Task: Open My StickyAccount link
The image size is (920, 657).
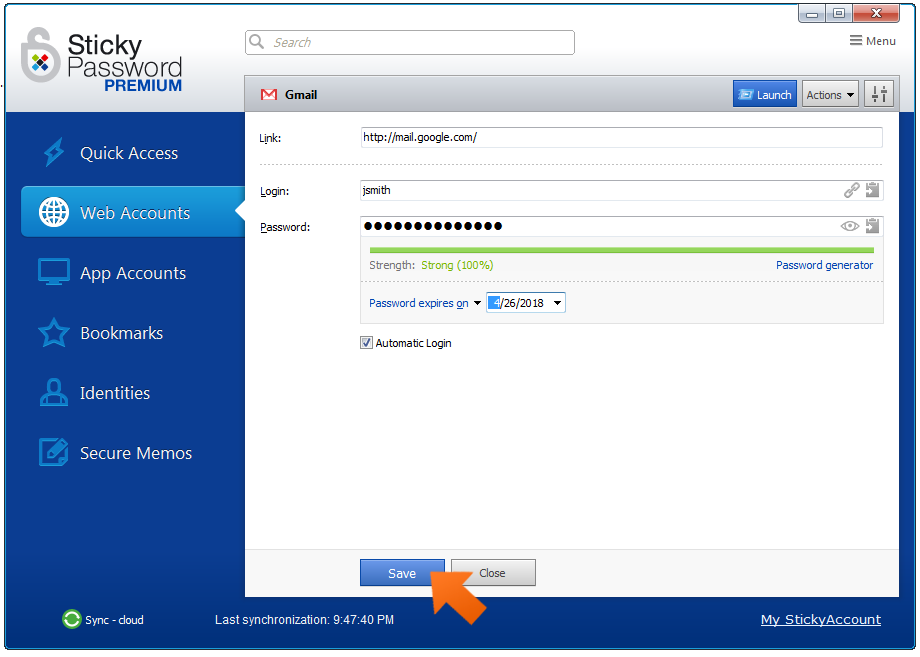Action: [820, 619]
